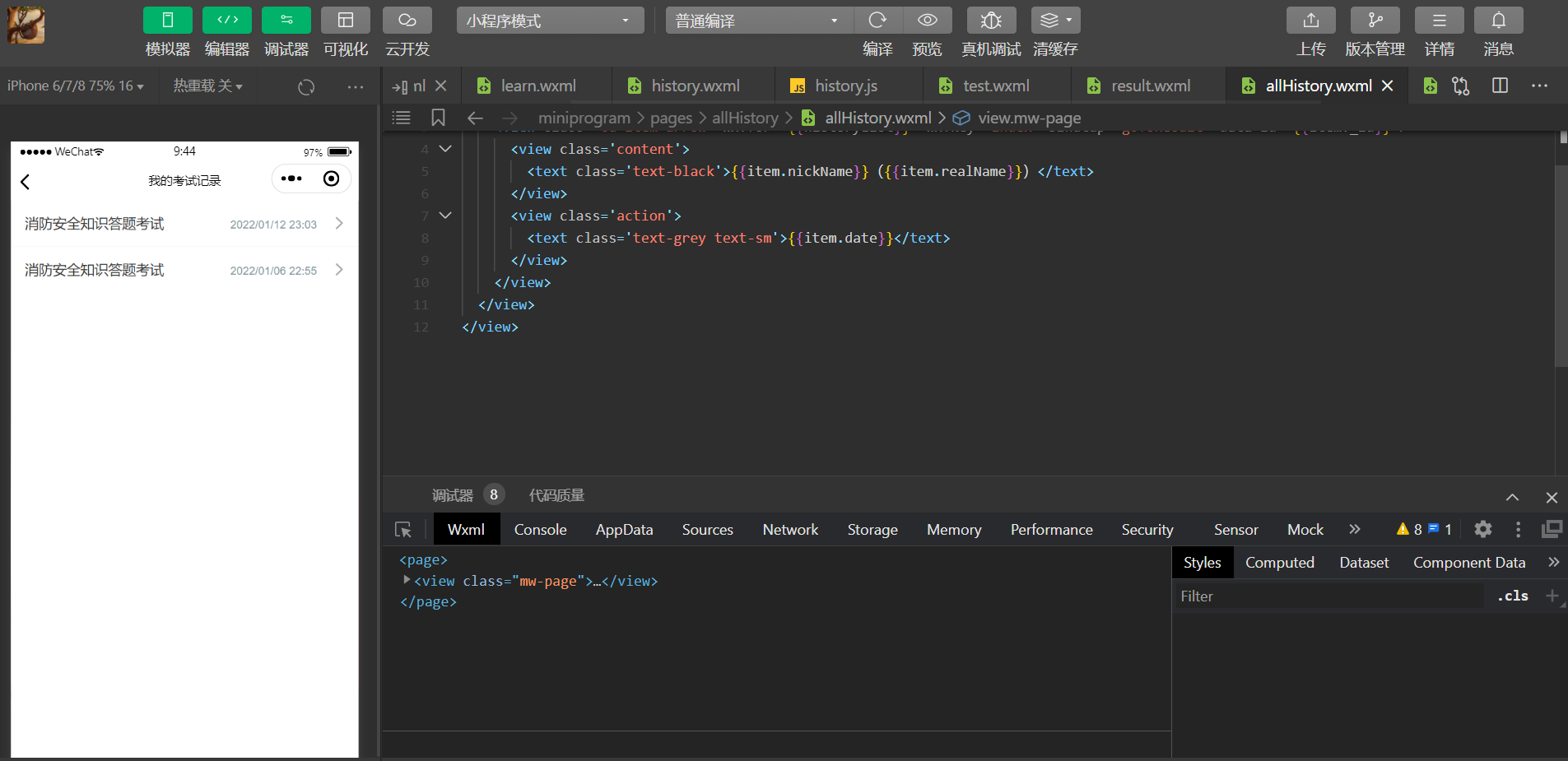
Task: Click the preview eye icon
Action: click(928, 21)
